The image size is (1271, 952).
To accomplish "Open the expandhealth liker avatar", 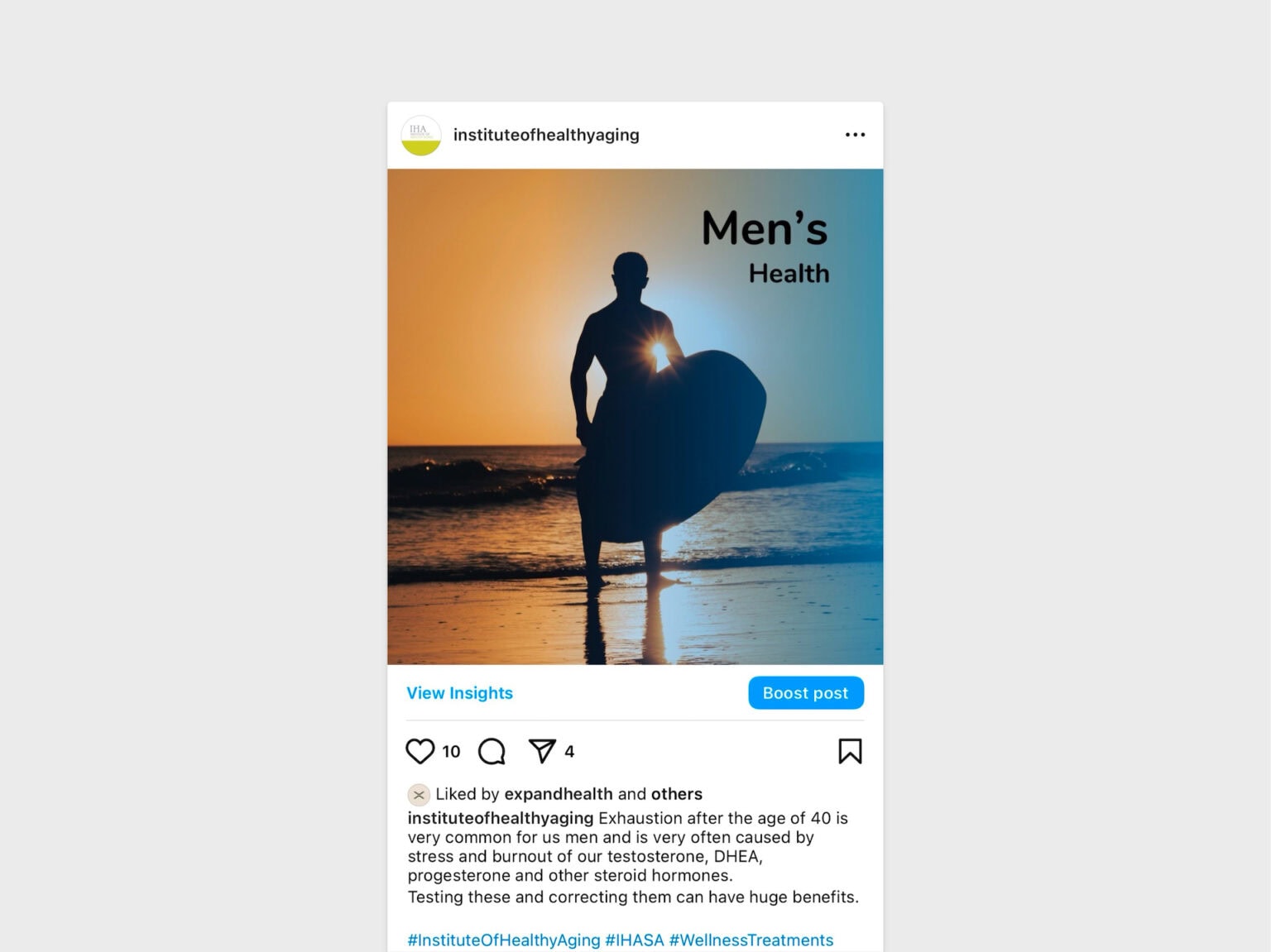I will point(419,795).
